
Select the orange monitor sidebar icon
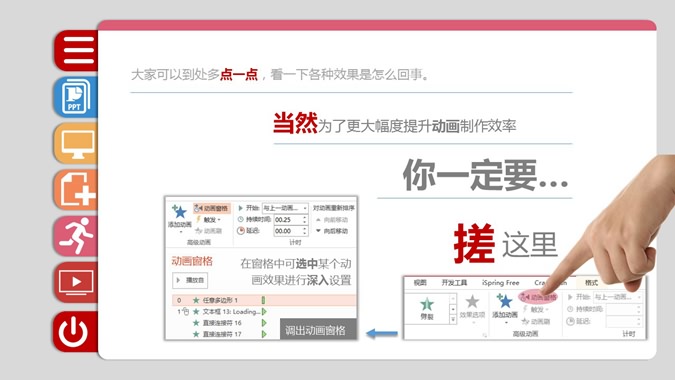77,143
